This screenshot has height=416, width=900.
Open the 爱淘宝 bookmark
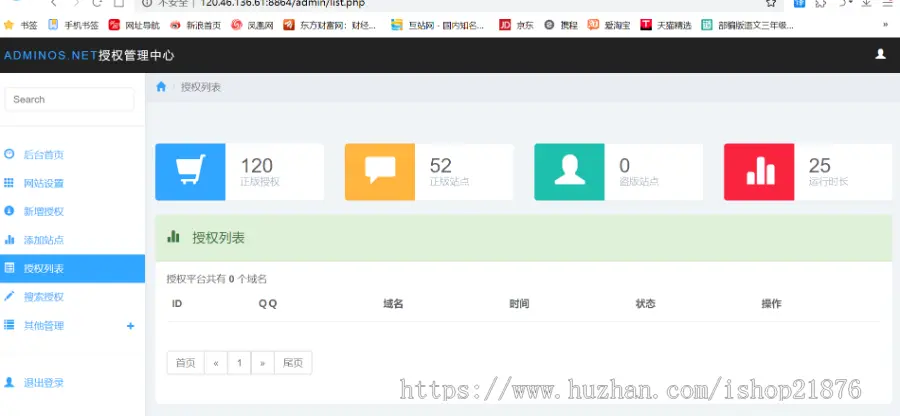pyautogui.click(x=608, y=25)
